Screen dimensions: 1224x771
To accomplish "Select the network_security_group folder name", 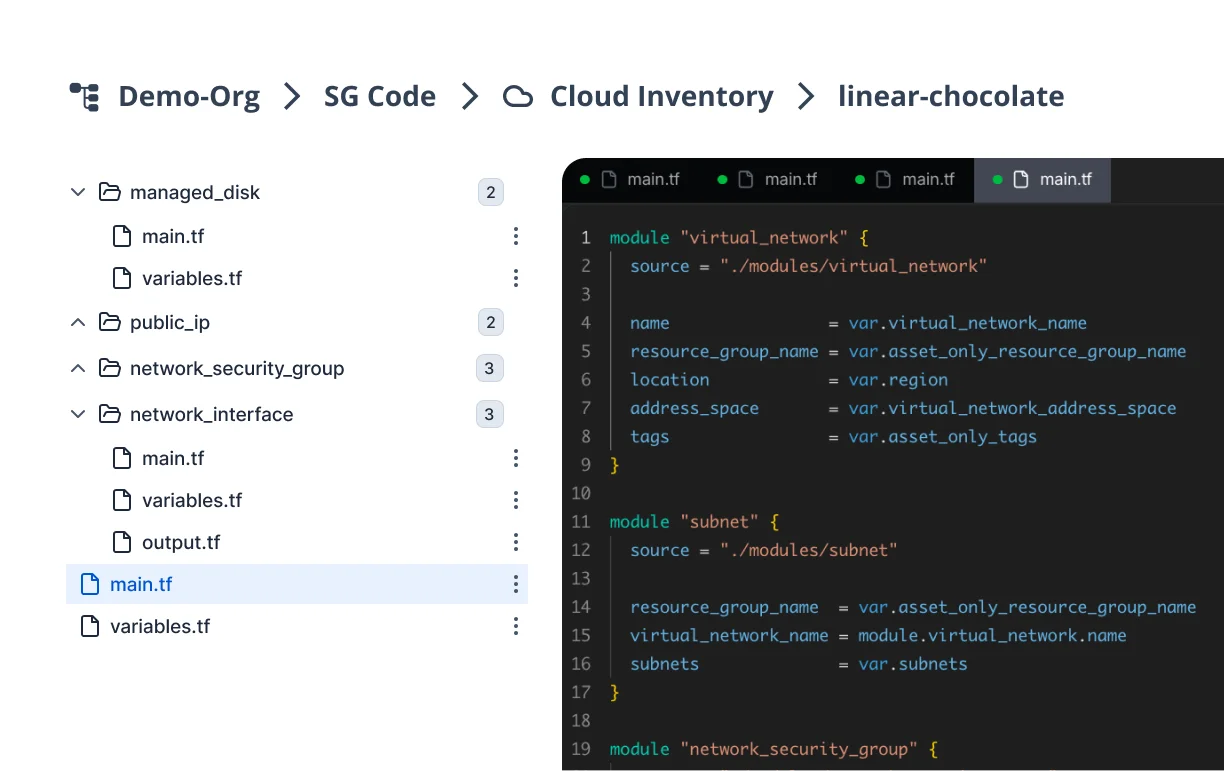I will tap(237, 369).
